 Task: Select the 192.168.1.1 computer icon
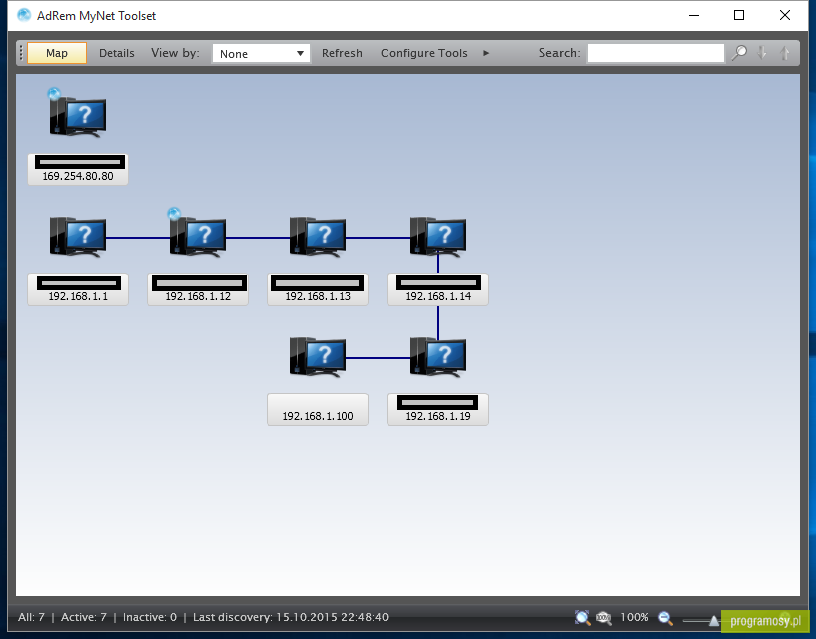pyautogui.click(x=78, y=237)
